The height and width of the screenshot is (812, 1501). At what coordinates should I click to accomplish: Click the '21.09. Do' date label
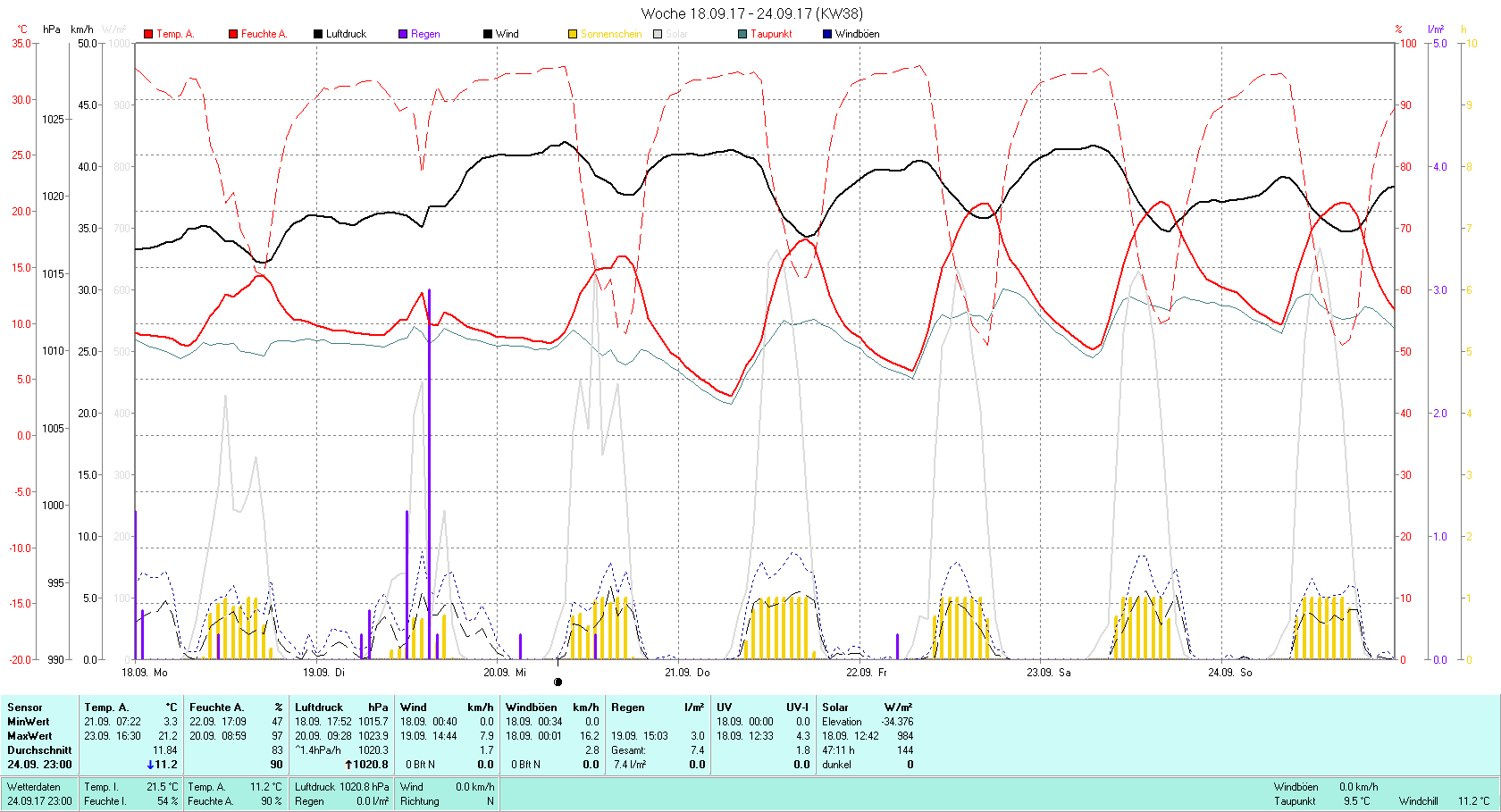point(687,673)
